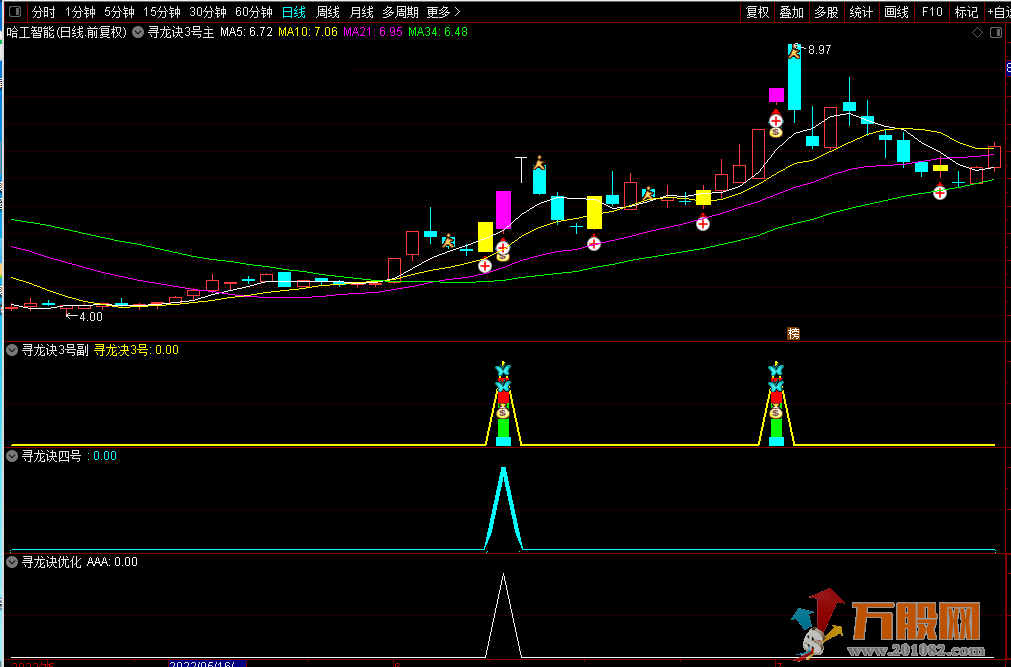
Task: Click the 多股 multi-stock button
Action: coord(827,12)
